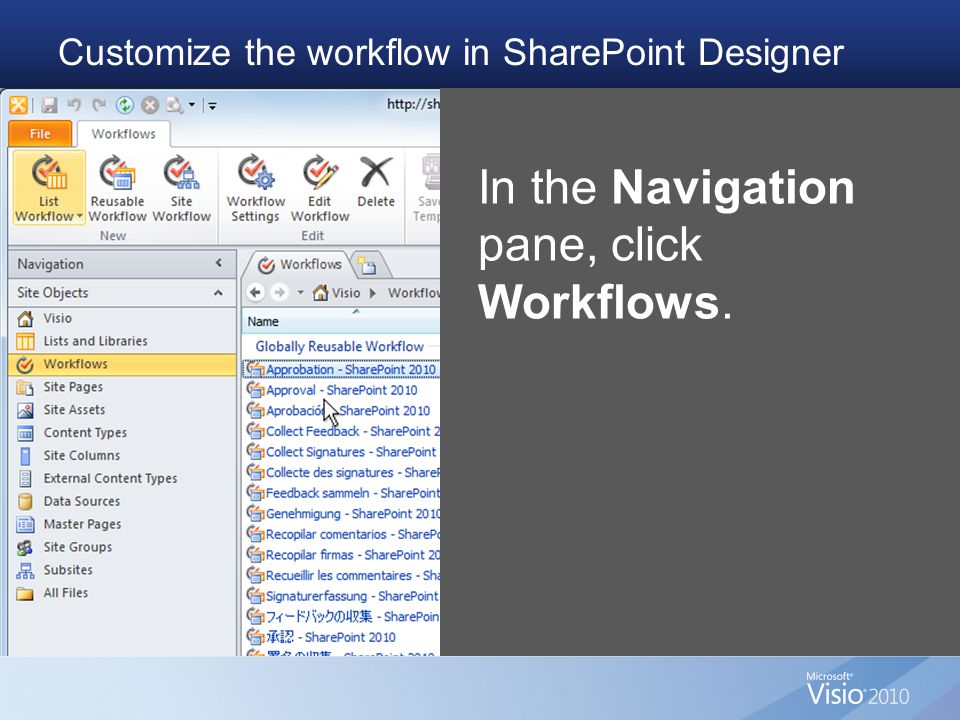Click the List Workflow ribbon button

48,189
